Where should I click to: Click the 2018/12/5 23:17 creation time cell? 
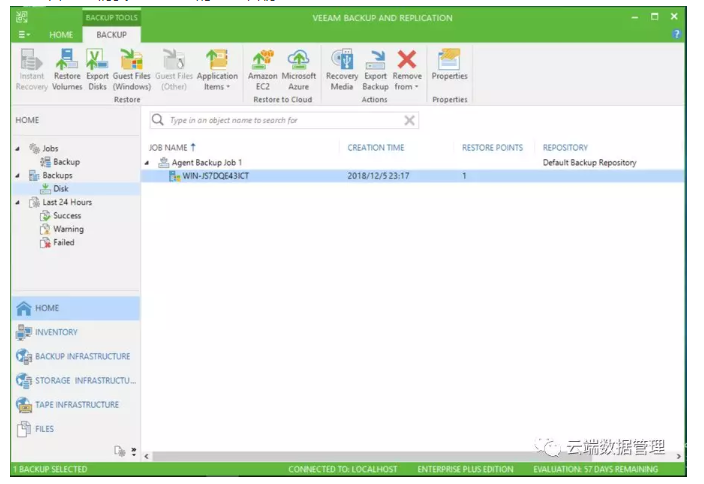tap(378, 176)
